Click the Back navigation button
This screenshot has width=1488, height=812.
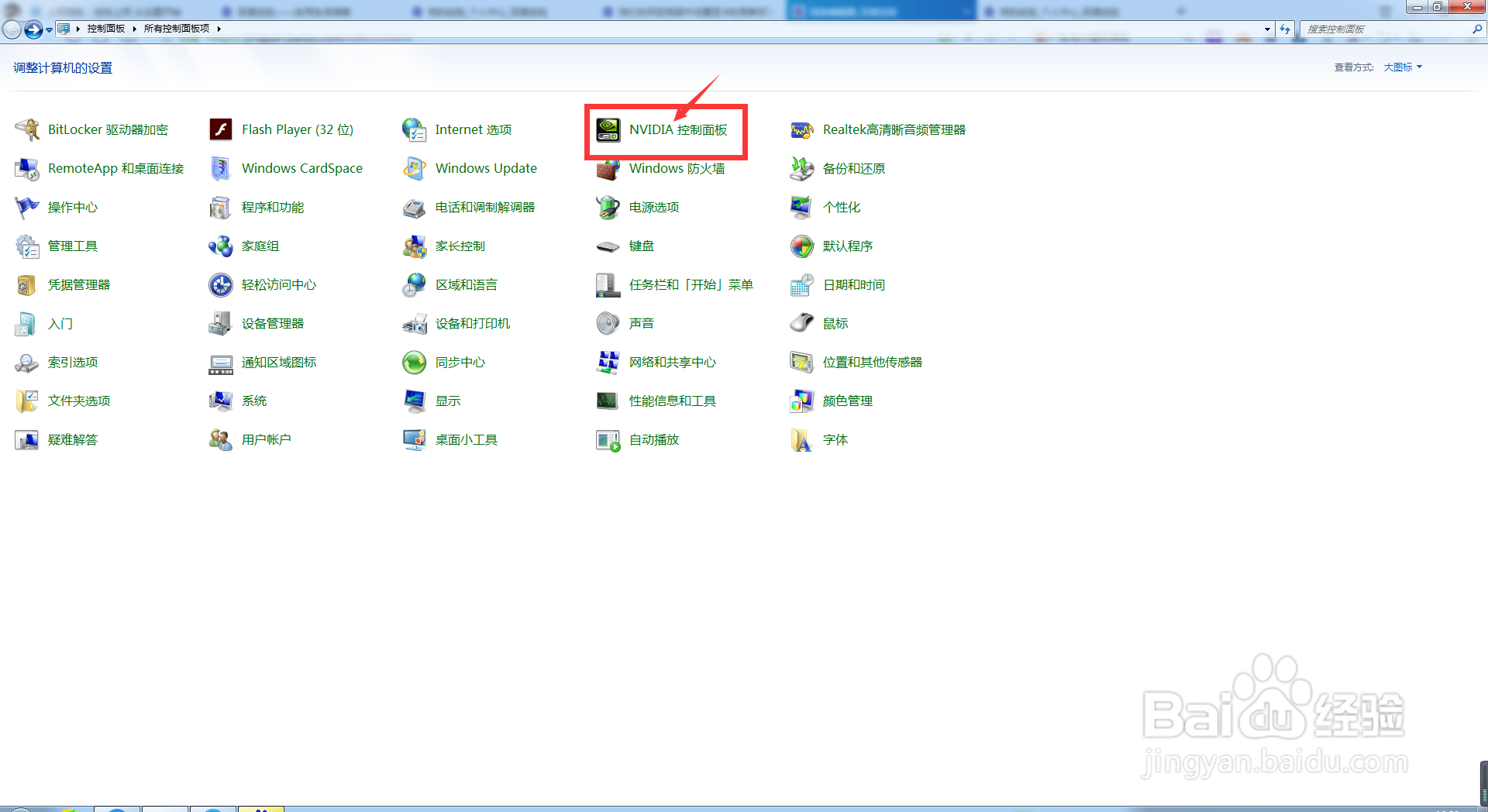[12, 29]
